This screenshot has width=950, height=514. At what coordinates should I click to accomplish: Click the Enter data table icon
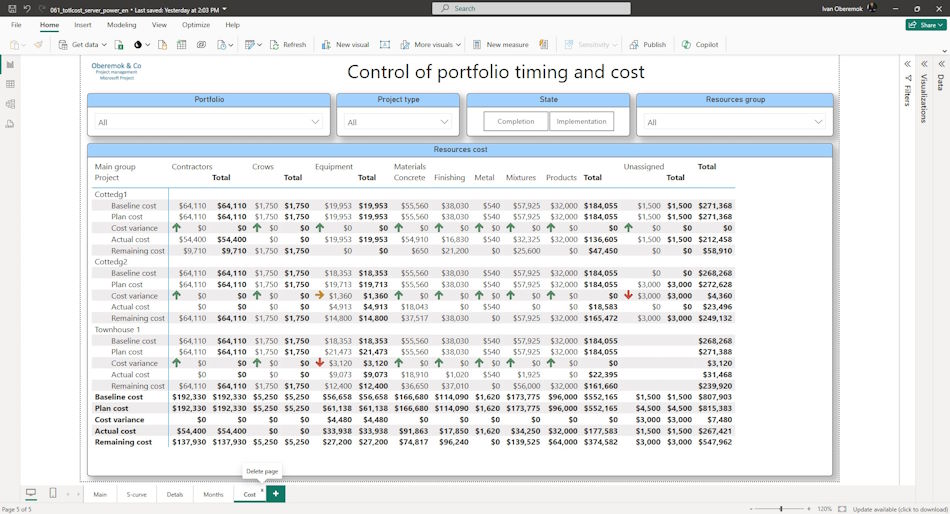pos(181,44)
